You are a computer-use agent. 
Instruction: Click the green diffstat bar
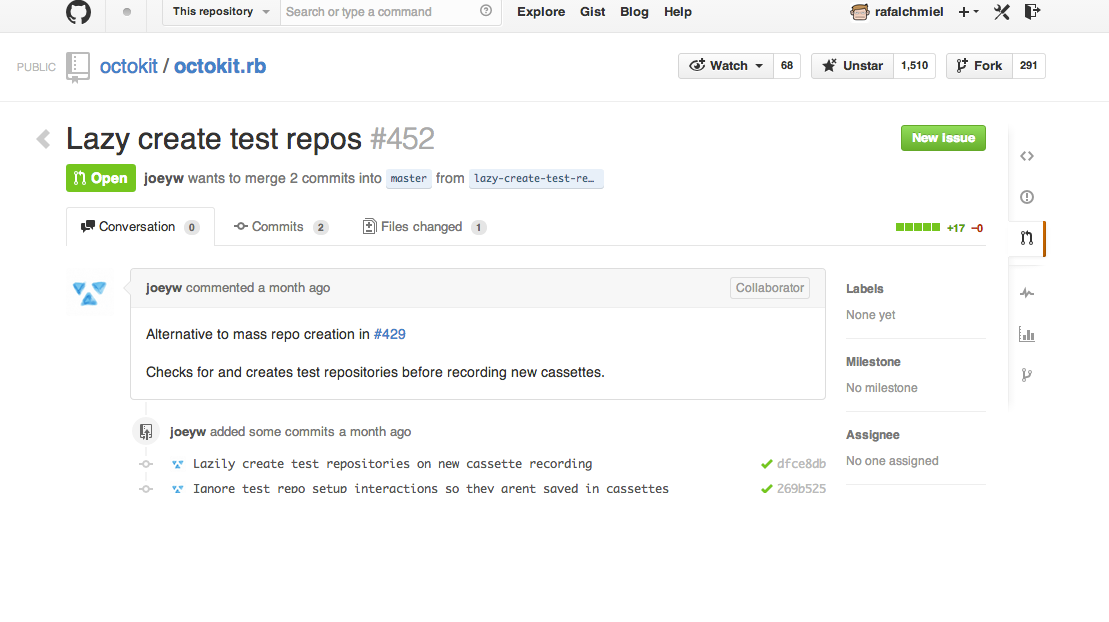coord(917,227)
